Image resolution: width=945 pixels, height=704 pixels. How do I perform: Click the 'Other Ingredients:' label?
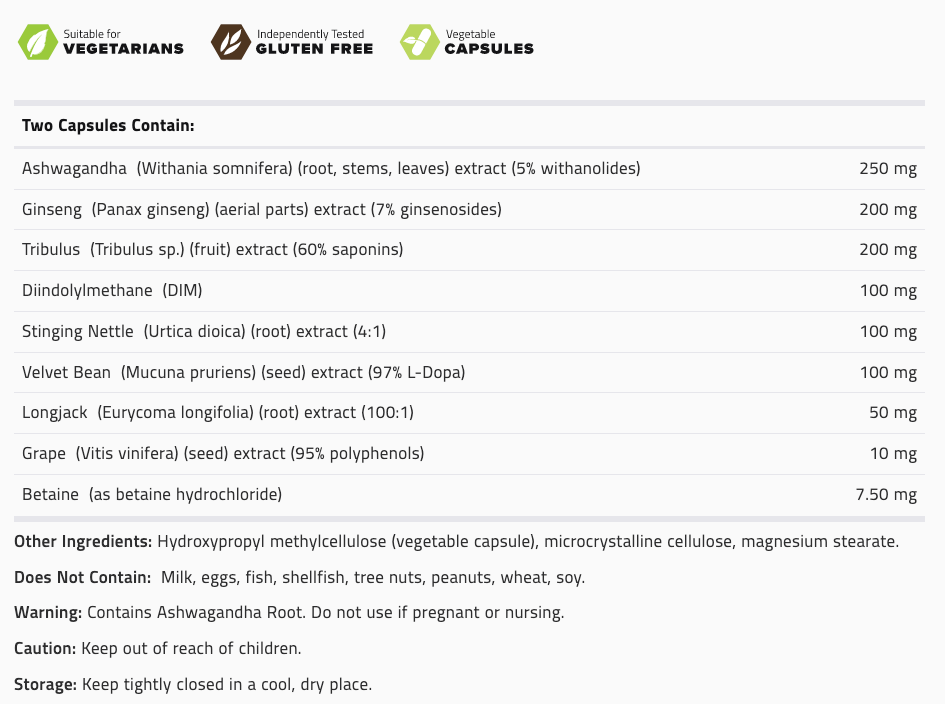coord(83,542)
